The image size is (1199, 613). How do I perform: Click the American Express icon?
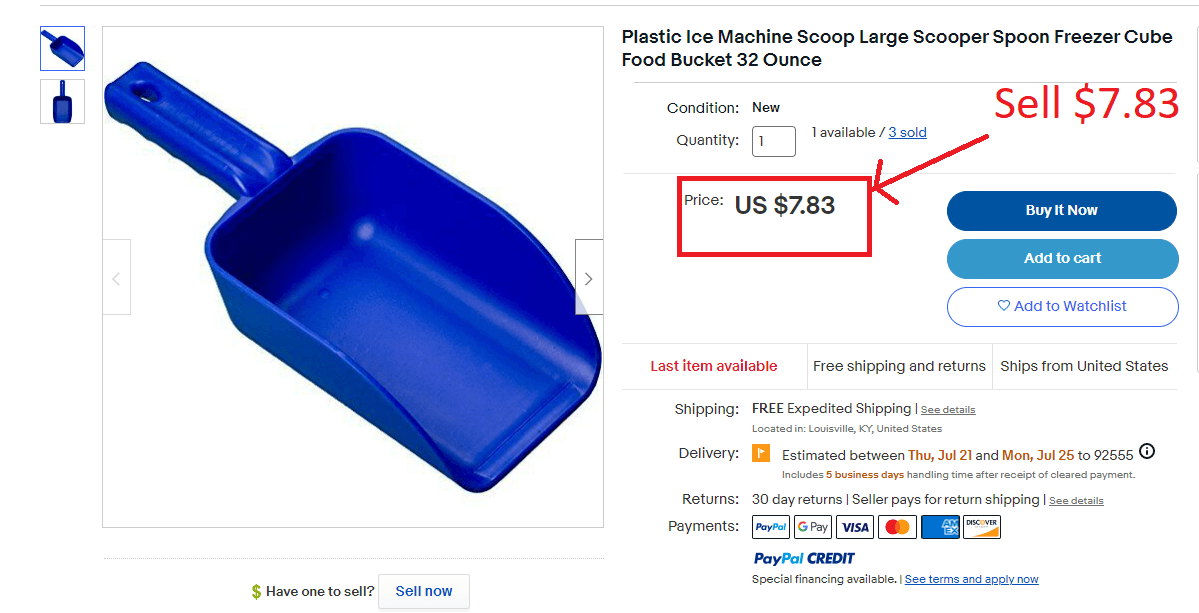939,527
